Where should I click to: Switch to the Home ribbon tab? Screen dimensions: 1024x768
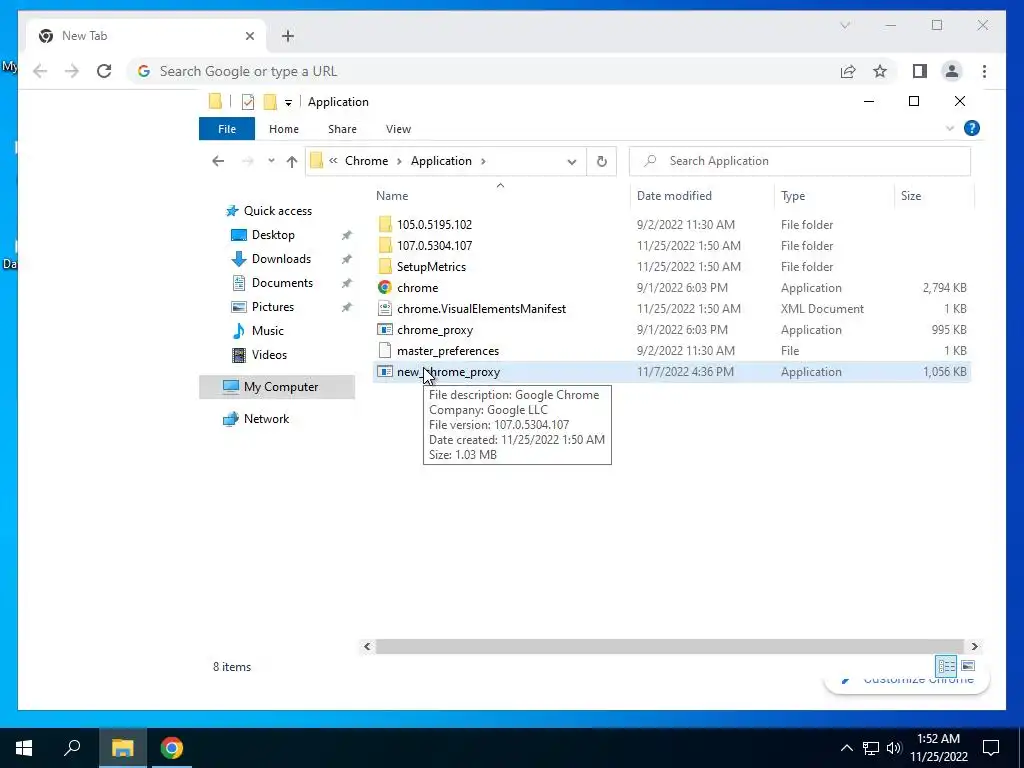coord(283,129)
